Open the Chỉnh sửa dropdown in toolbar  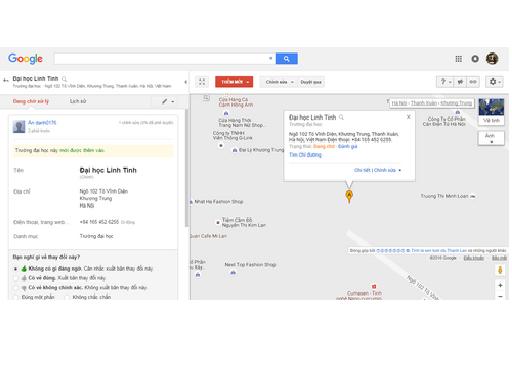point(279,82)
